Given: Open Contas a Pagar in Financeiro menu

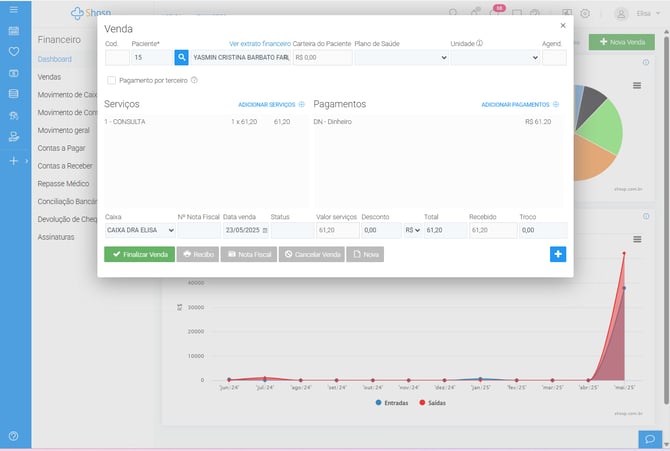Looking at the screenshot, I should [x=62, y=148].
